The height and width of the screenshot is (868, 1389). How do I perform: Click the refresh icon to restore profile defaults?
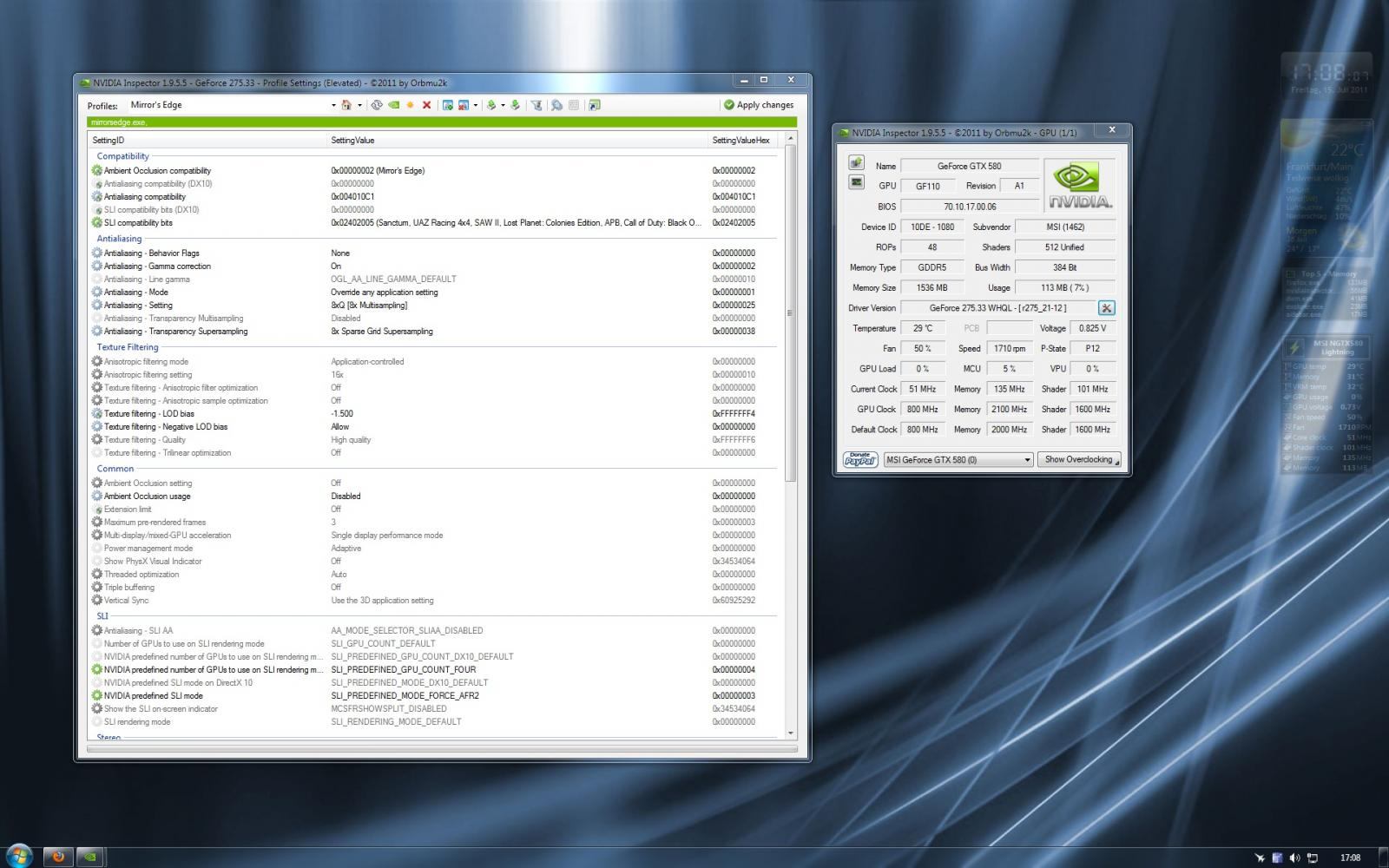click(x=377, y=105)
